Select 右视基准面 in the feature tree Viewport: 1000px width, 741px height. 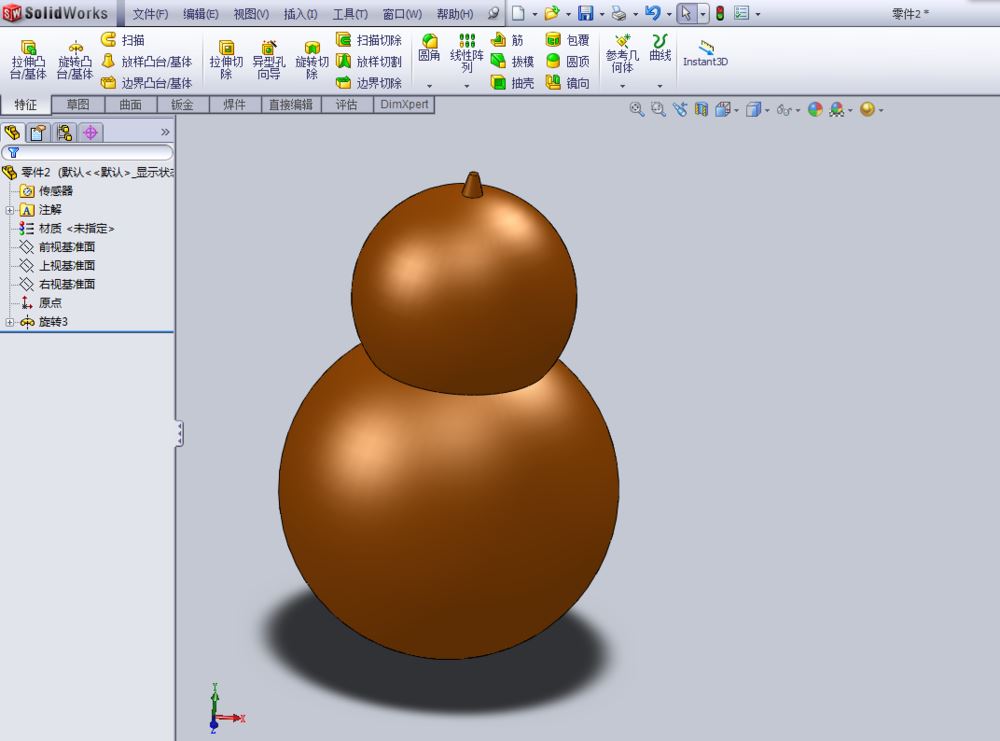57,284
